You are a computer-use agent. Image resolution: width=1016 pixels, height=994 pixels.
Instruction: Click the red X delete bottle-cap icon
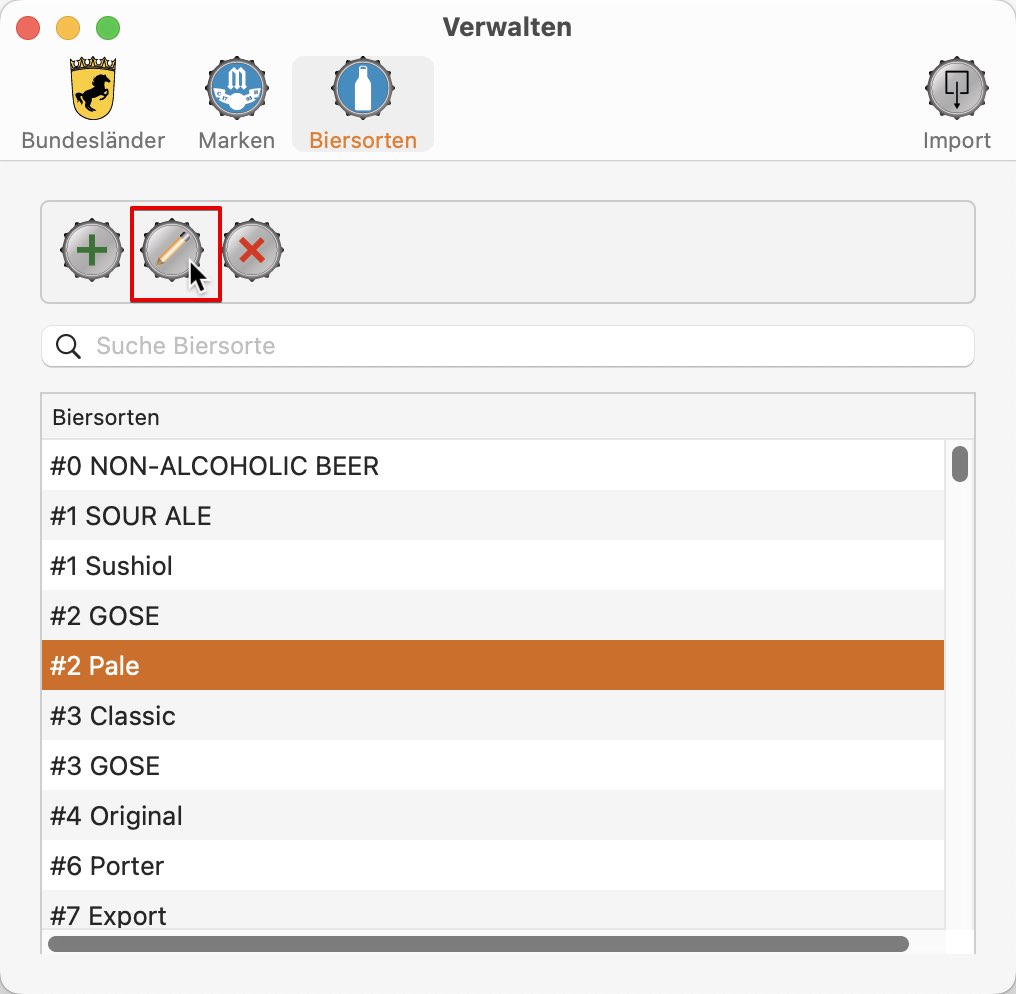pyautogui.click(x=253, y=250)
